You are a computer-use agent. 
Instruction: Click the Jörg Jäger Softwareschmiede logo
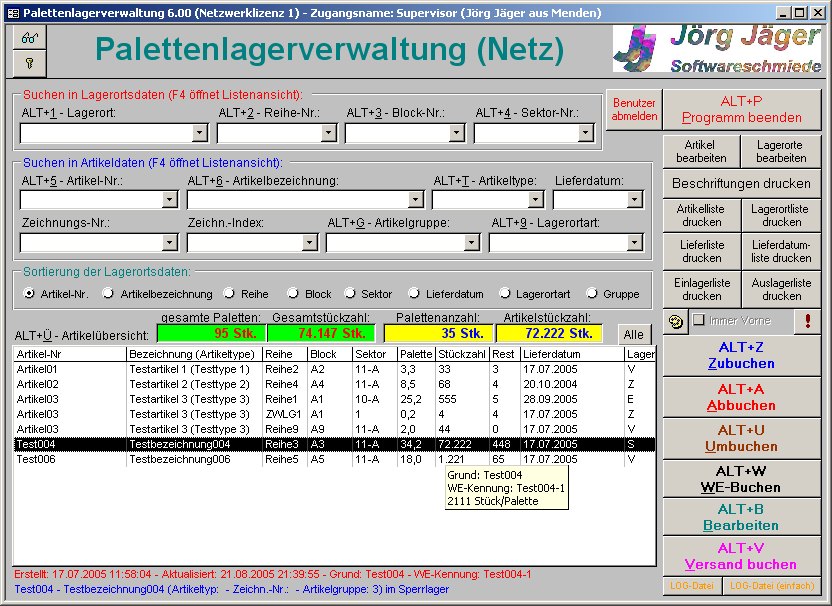(x=717, y=50)
